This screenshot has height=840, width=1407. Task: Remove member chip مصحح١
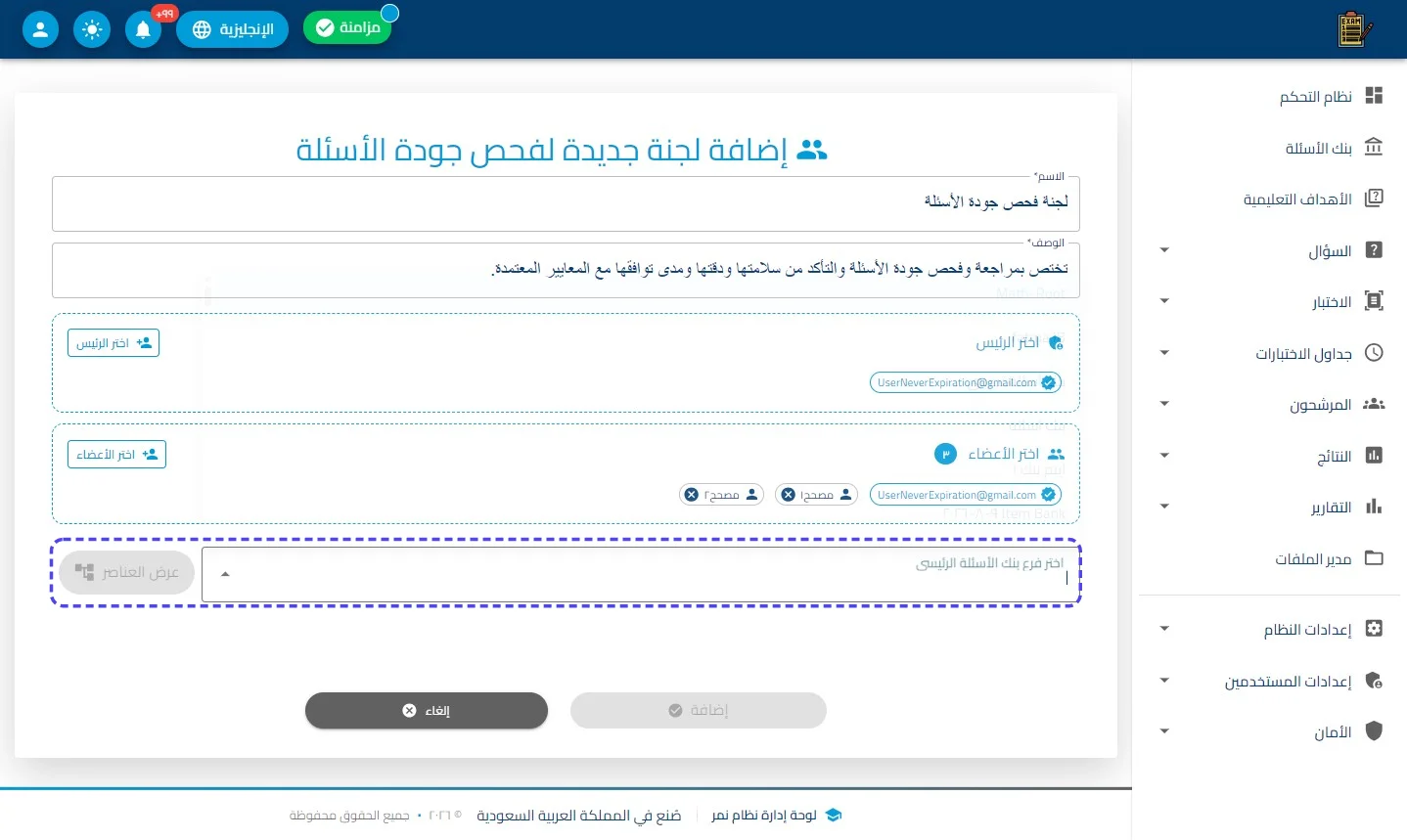tap(789, 495)
